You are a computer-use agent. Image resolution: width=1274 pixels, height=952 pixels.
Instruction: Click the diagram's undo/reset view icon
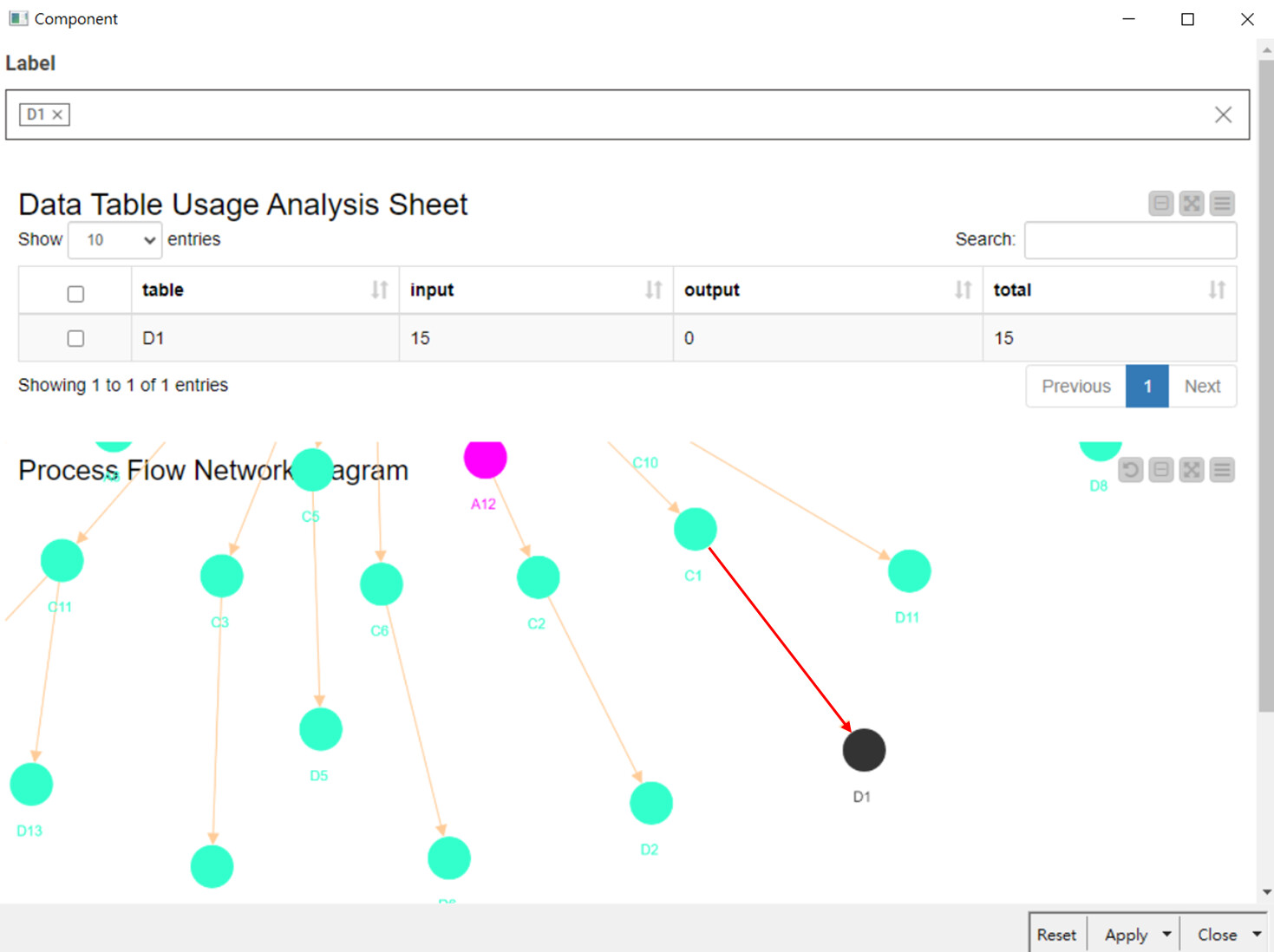click(1130, 470)
